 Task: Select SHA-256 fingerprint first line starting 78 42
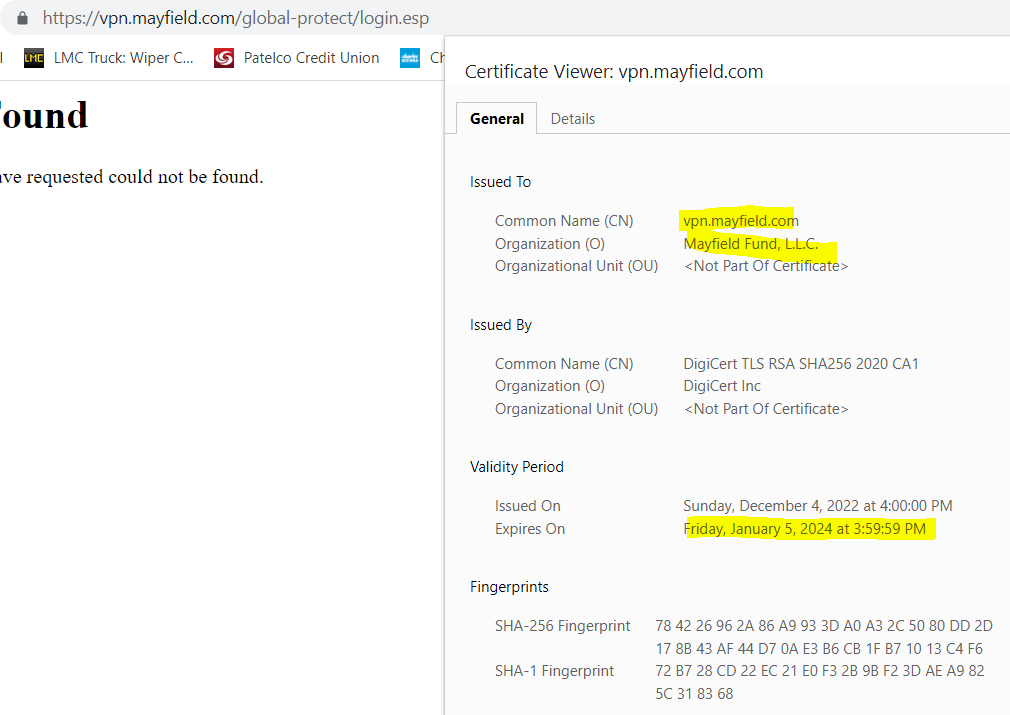[824, 626]
